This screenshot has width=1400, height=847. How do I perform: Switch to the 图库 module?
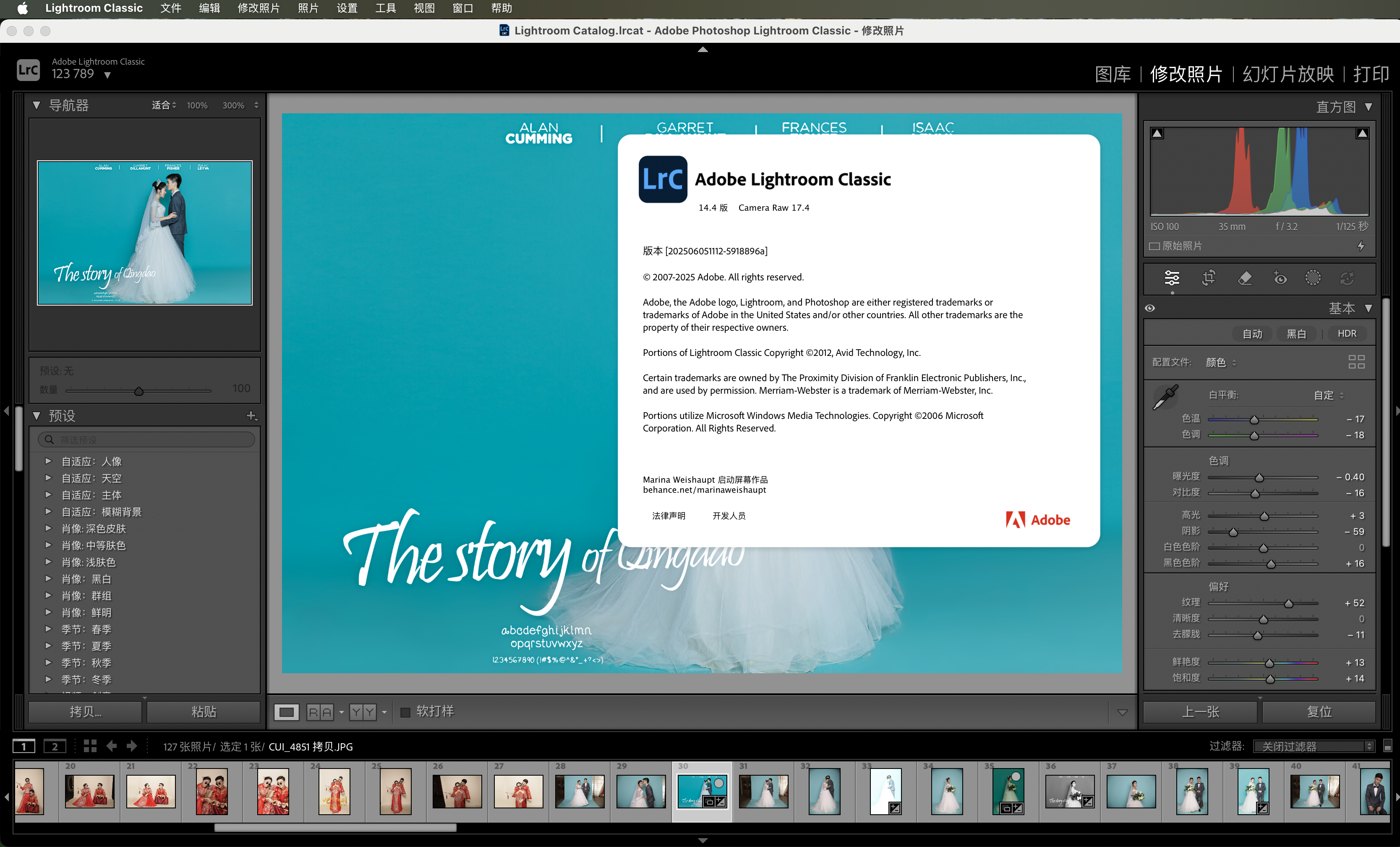(1112, 74)
